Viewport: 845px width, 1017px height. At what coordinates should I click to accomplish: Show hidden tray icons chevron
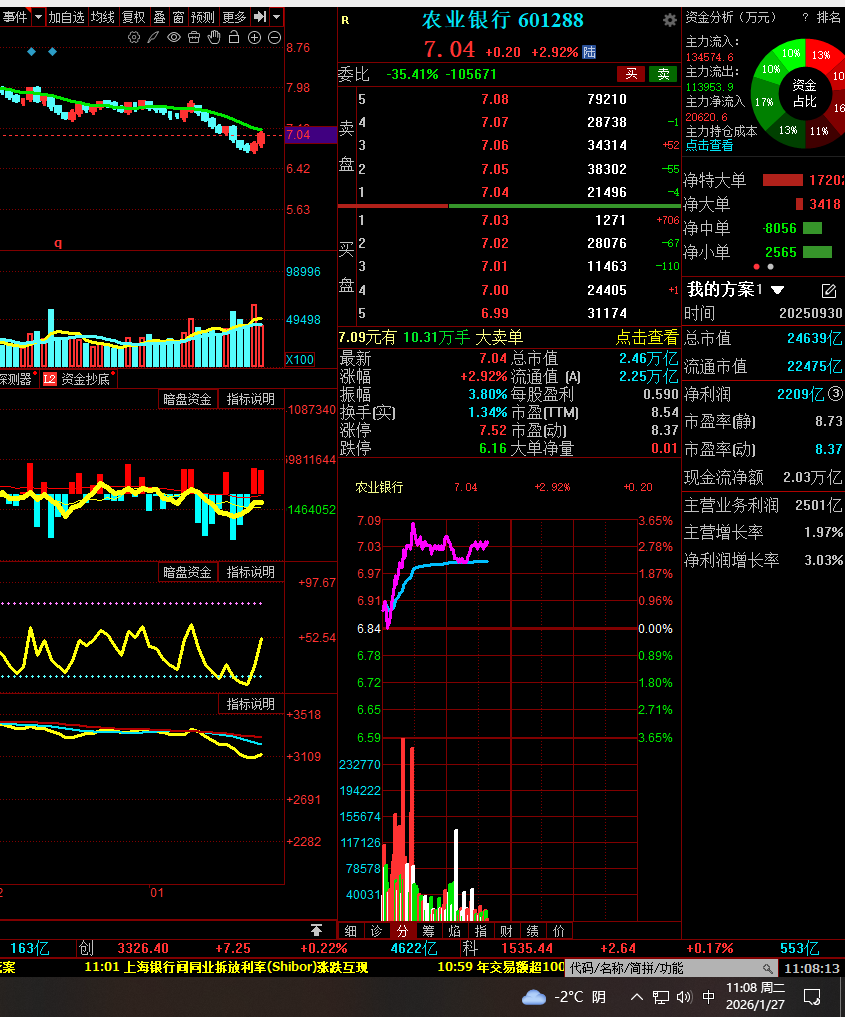click(x=637, y=997)
